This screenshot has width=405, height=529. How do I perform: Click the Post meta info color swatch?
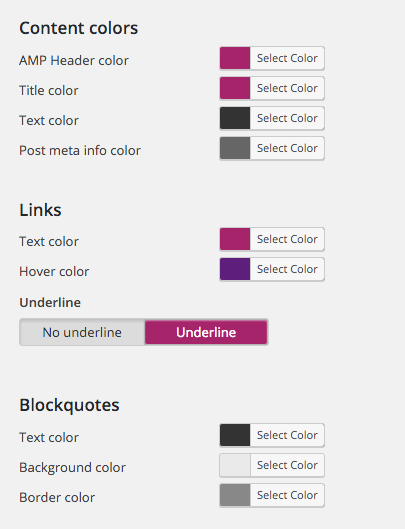tap(235, 148)
